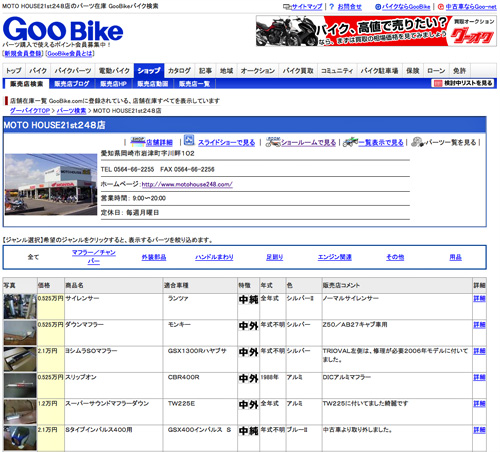Filter by 足廻り genre

click(275, 257)
